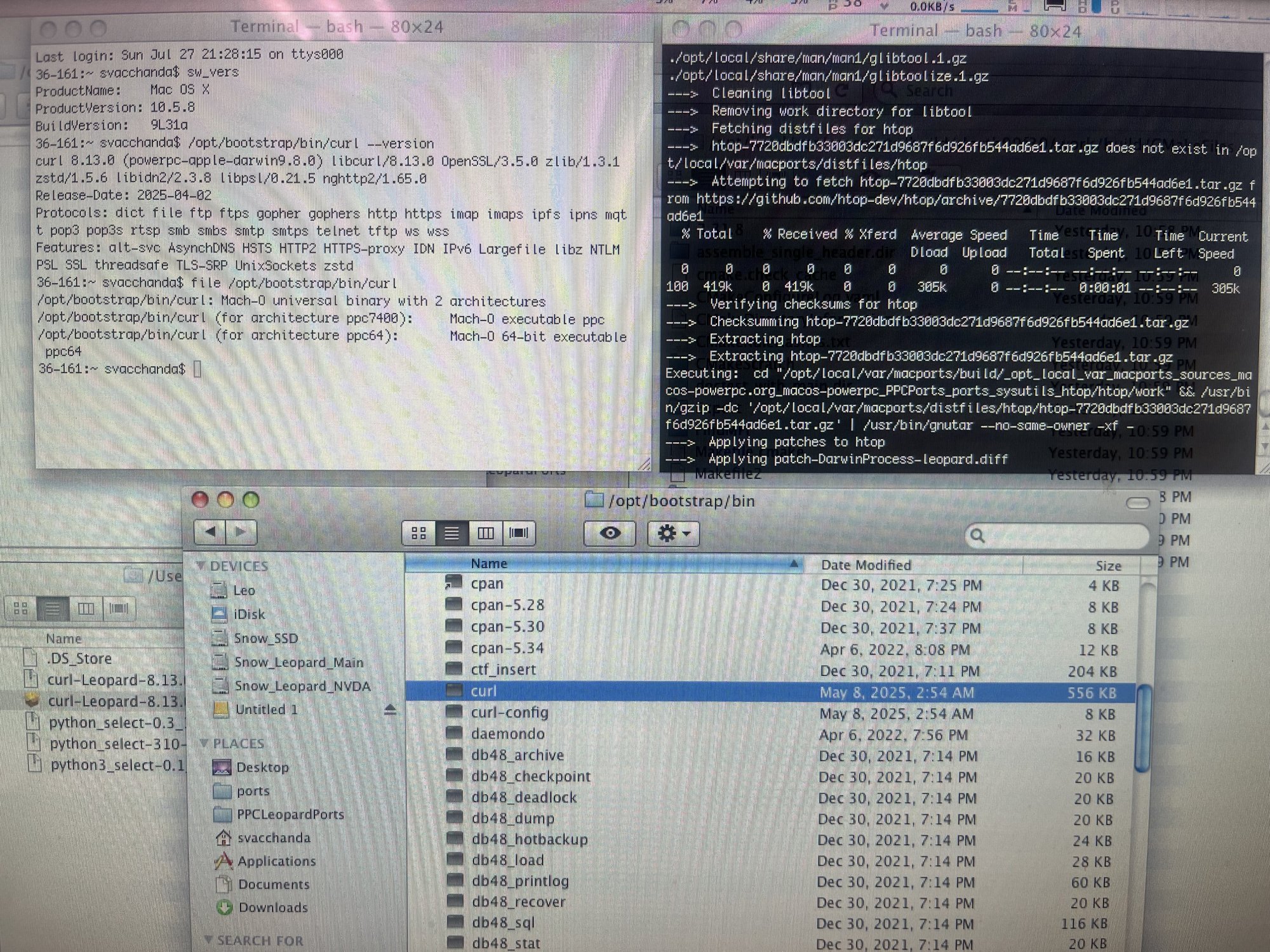Screen dimensions: 1270x952
Task: Expand the SEARCH FOR sidebar section
Action: click(208, 939)
